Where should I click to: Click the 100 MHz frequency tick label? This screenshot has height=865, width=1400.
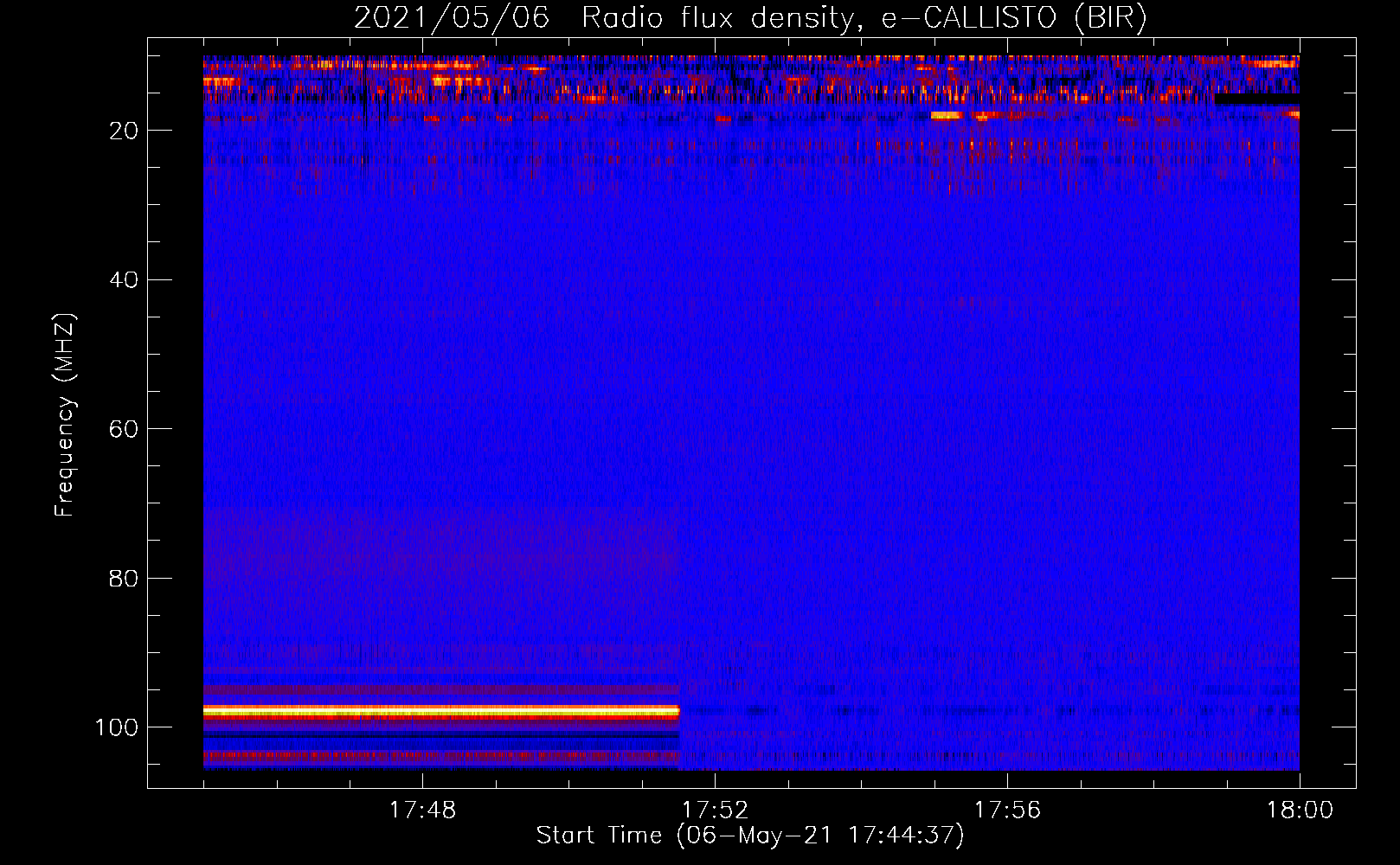(x=117, y=727)
